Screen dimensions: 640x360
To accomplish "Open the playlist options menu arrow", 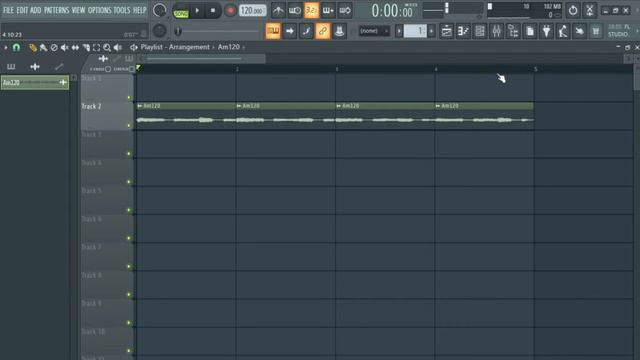I will [x=6, y=48].
